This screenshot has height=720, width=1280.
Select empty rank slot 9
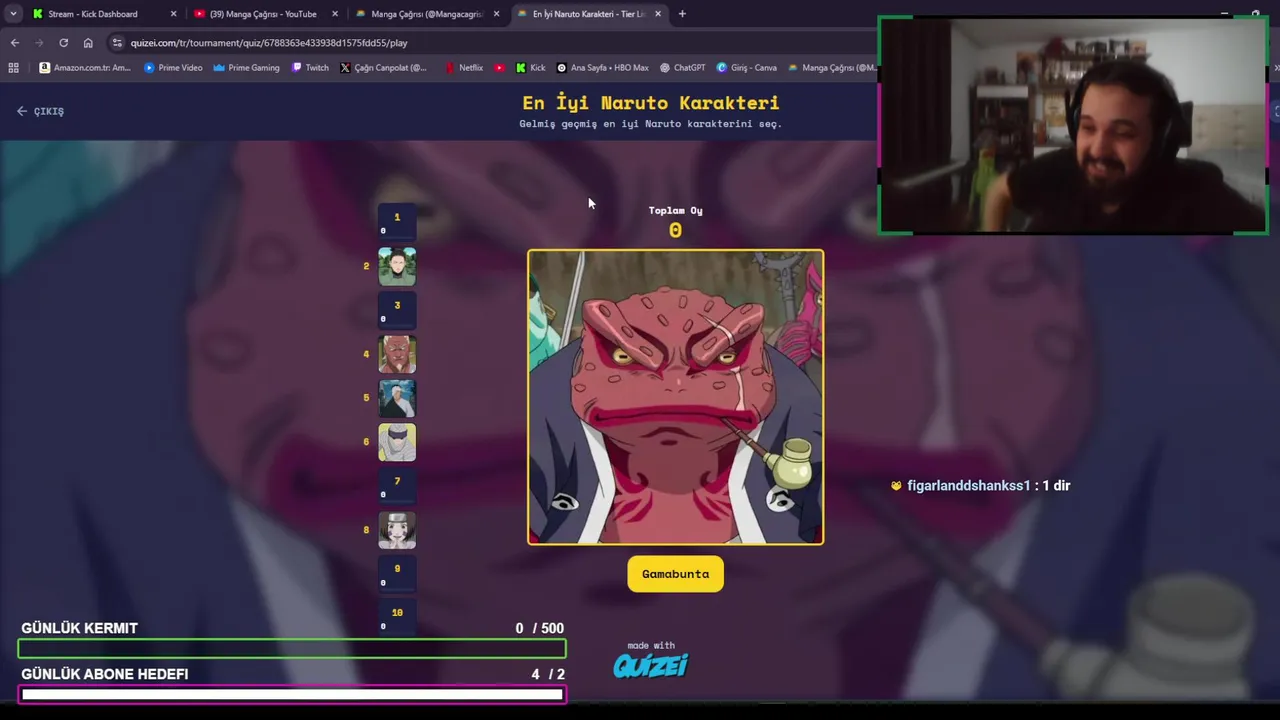click(x=397, y=574)
